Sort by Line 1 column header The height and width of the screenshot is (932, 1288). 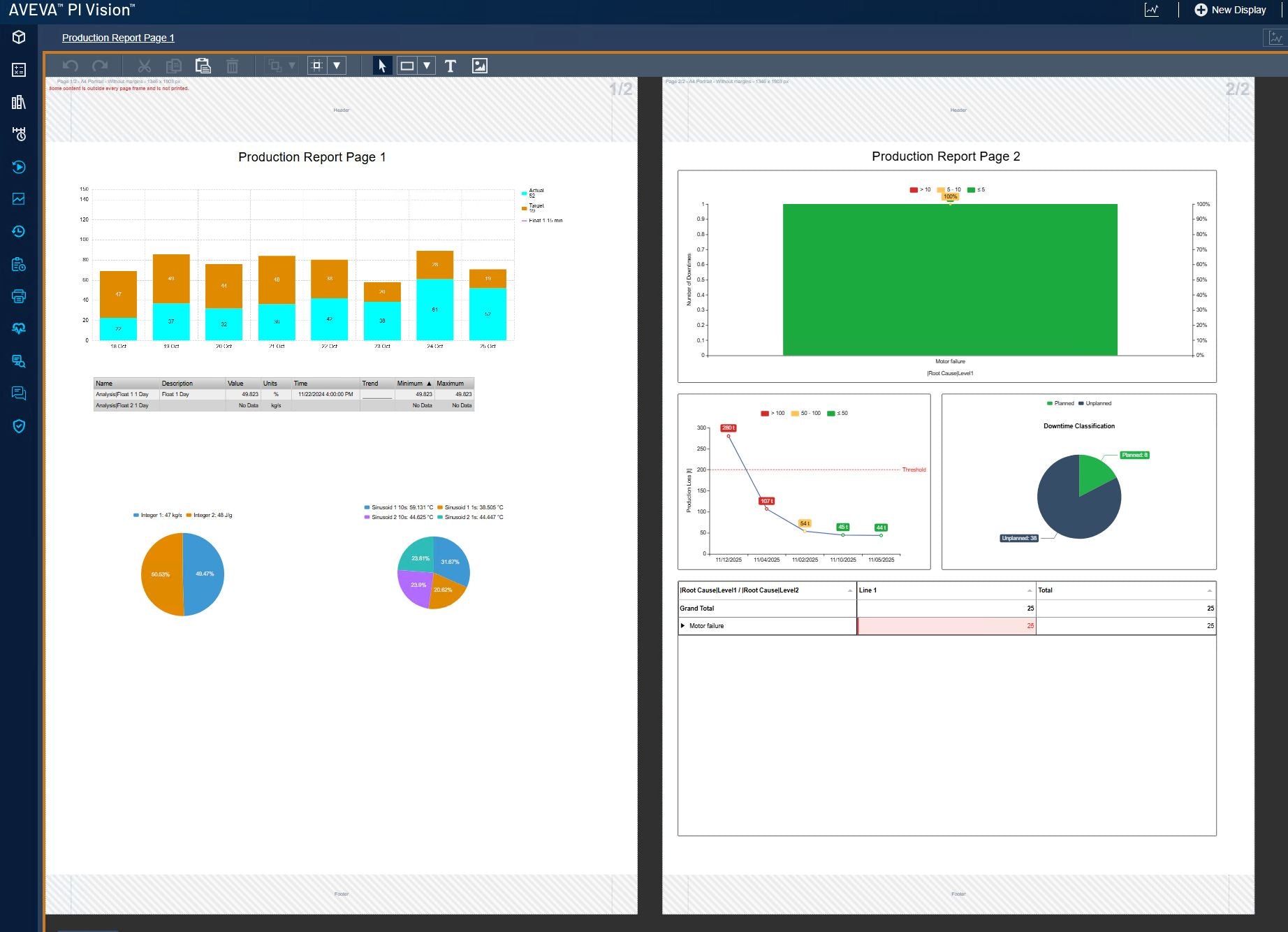click(946, 590)
